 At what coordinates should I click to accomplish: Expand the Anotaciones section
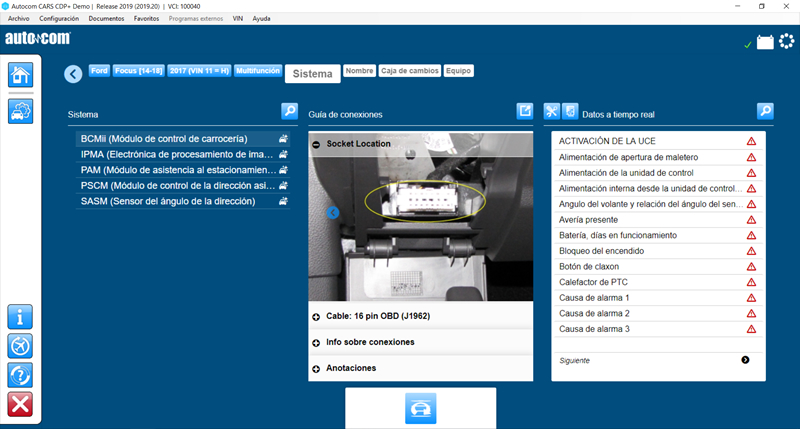click(316, 369)
